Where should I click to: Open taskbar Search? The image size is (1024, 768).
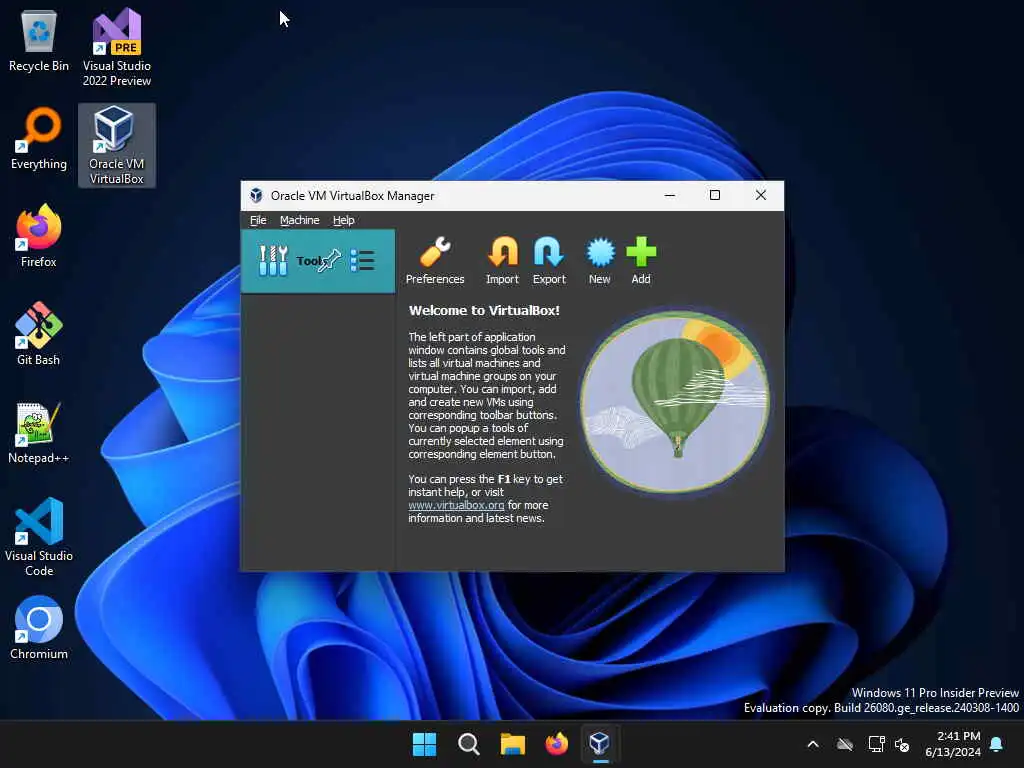tap(468, 744)
